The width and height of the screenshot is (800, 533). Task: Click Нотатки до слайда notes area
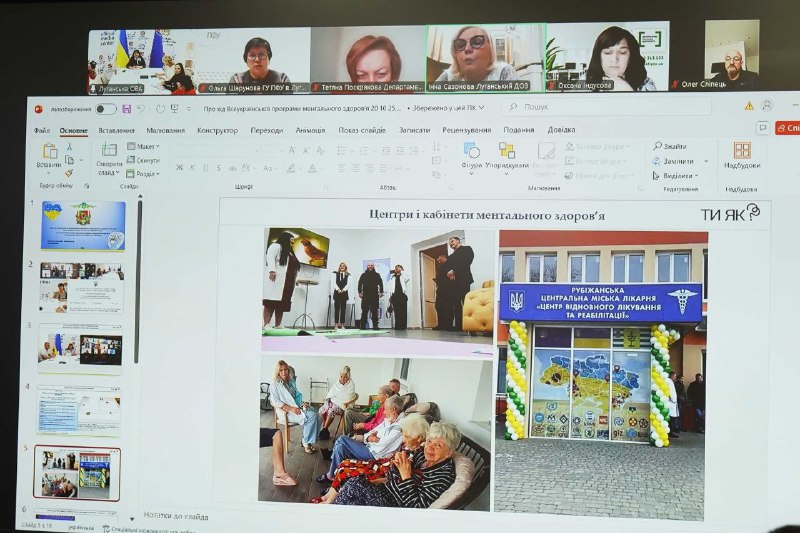(x=176, y=517)
